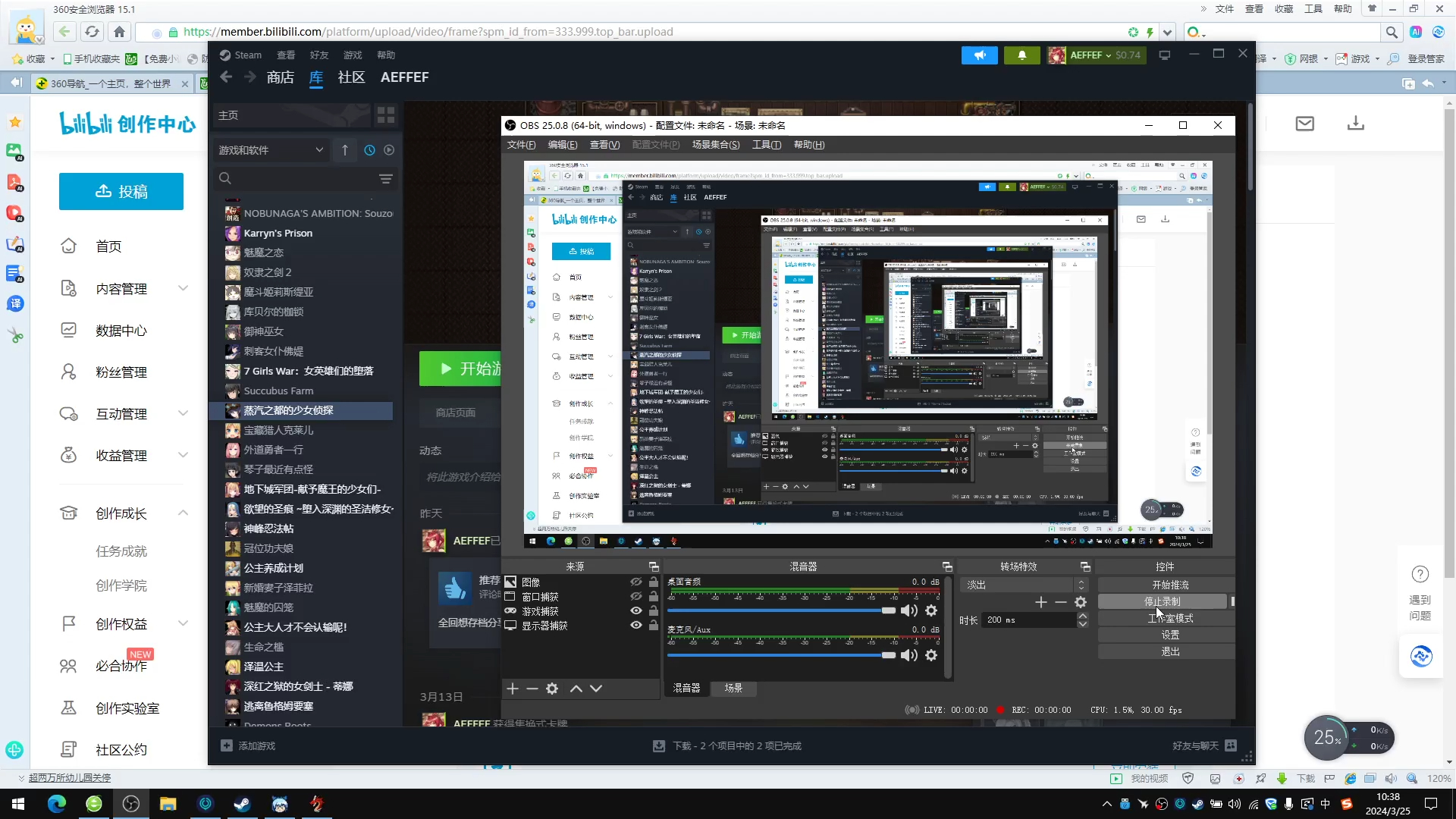Add a scene transition with plus icon
Viewport: 1456px width, 819px height.
pyautogui.click(x=1041, y=602)
